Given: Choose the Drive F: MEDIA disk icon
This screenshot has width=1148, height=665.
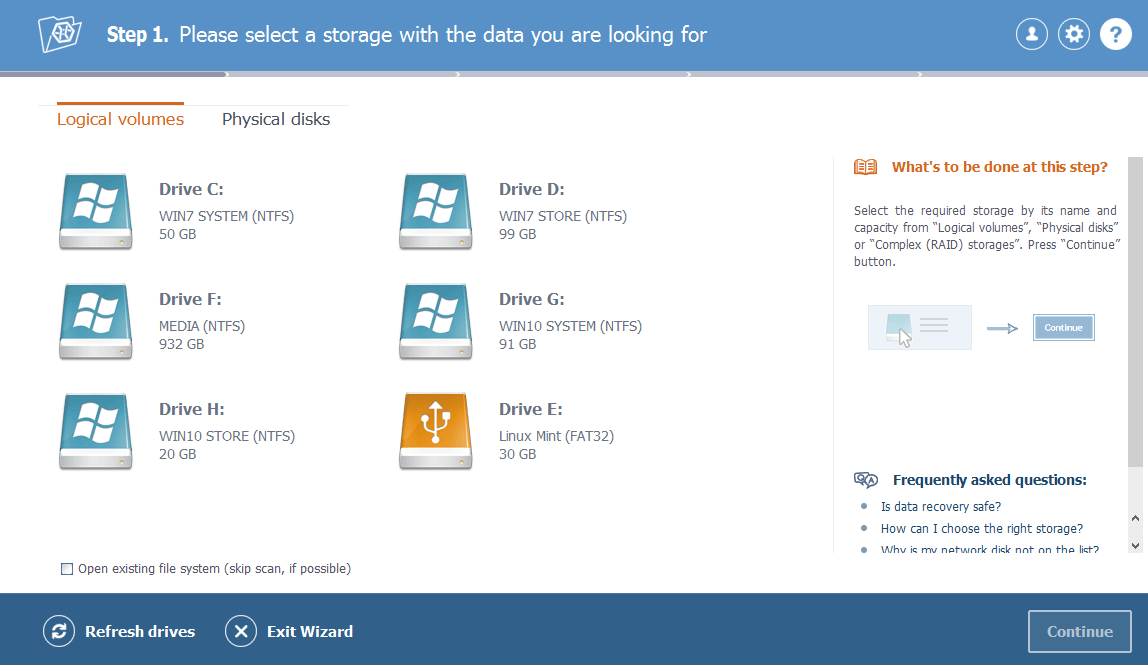Looking at the screenshot, I should click(x=95, y=321).
